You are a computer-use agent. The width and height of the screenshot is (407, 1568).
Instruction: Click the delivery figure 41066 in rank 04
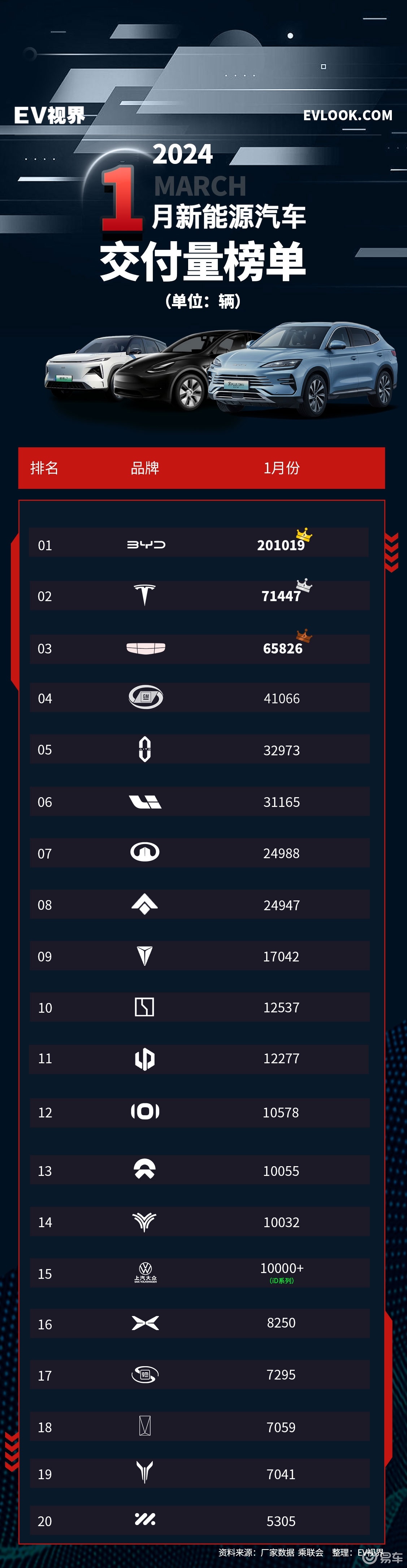pos(281,698)
